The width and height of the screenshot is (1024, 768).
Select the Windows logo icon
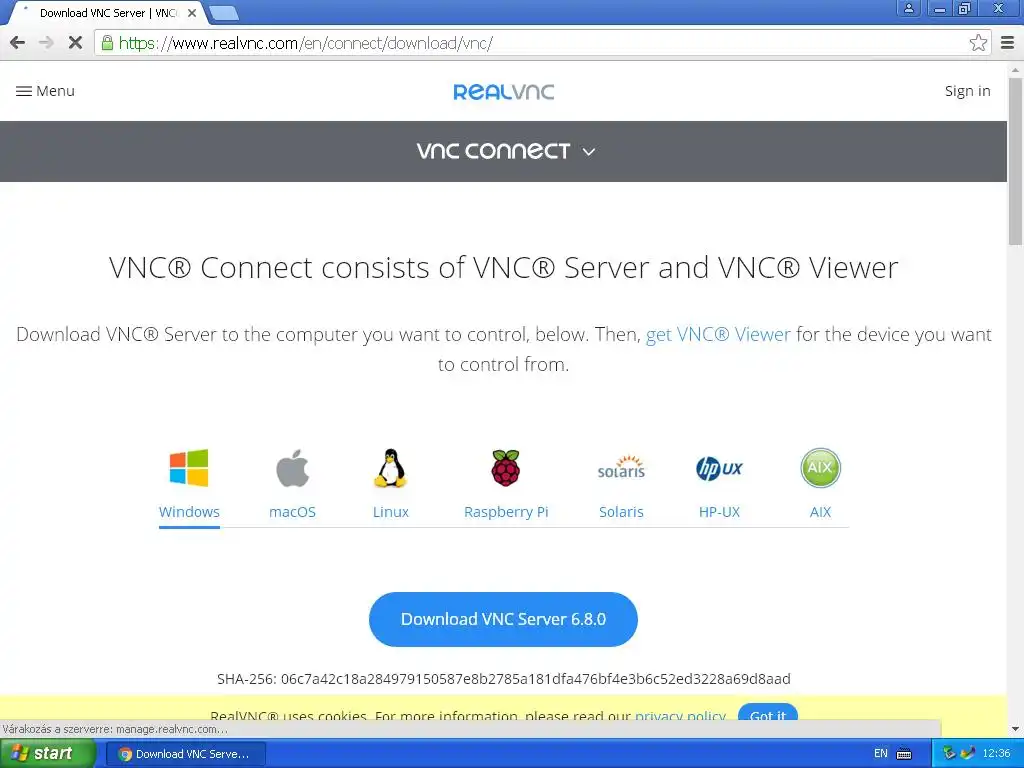[189, 468]
